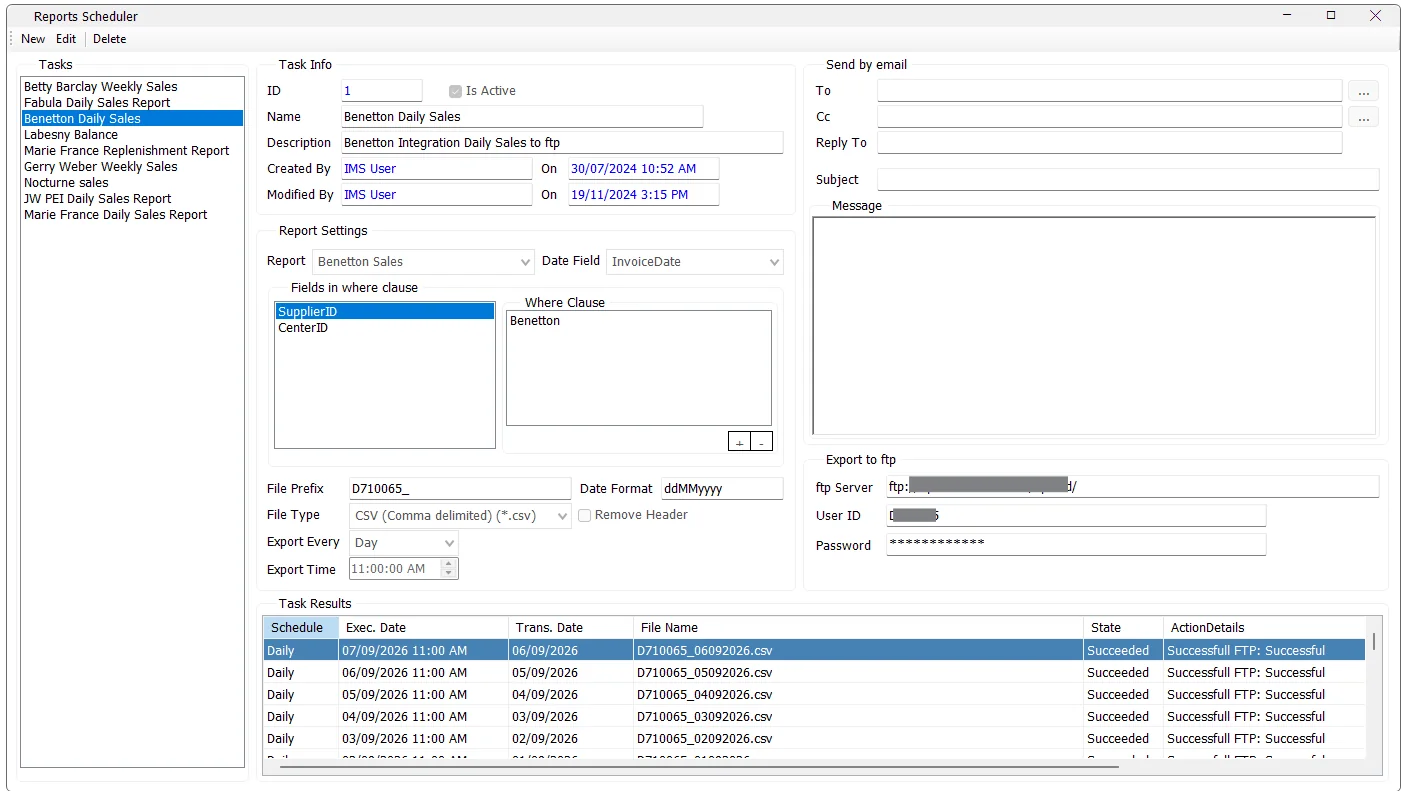
Task: Select Betty Barclay Weekly Sales task
Action: pos(132,87)
